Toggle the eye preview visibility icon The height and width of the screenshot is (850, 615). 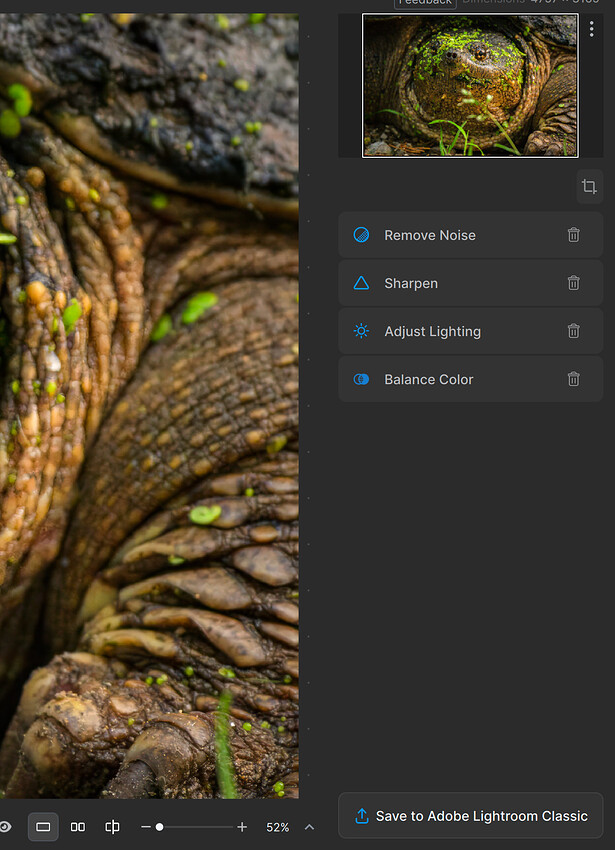coord(6,827)
